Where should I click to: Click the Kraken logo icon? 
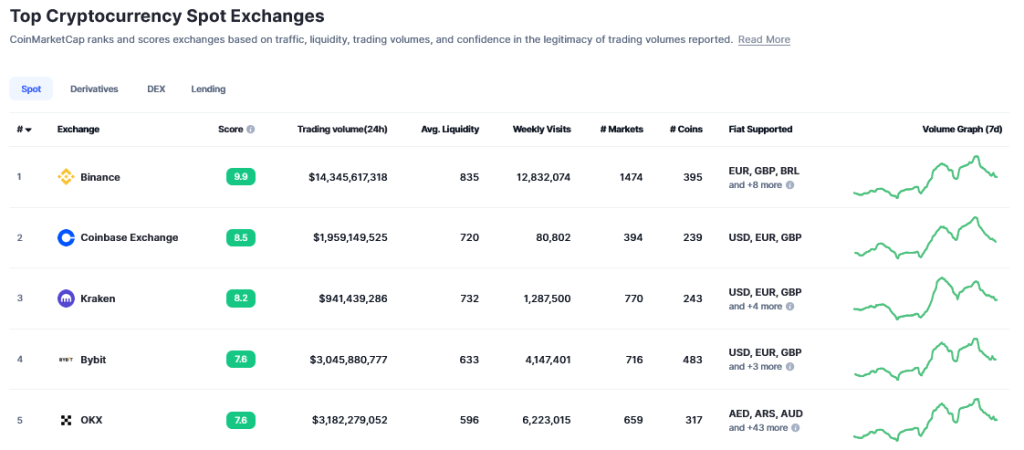coord(66,298)
